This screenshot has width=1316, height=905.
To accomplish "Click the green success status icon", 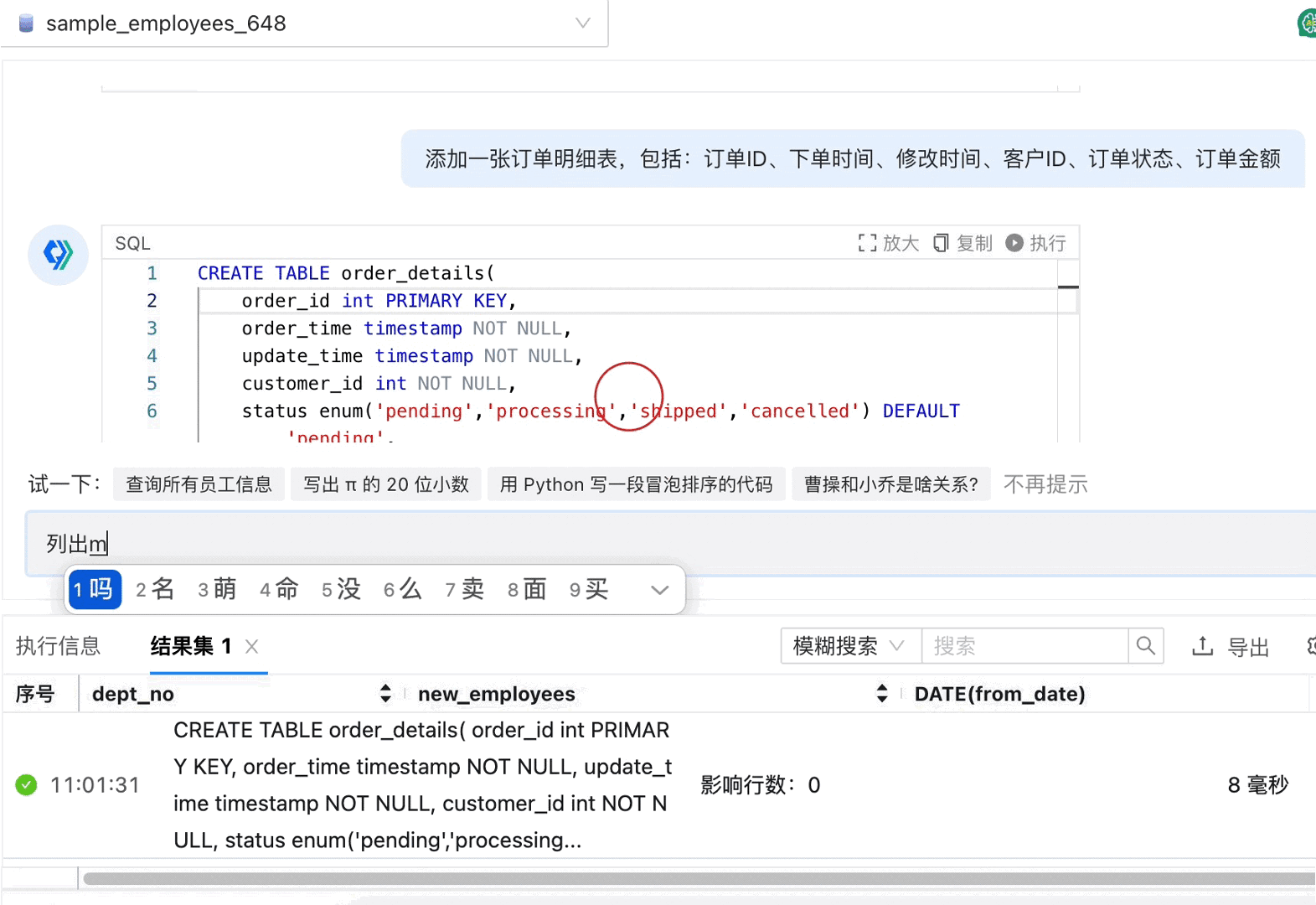I will (26, 785).
